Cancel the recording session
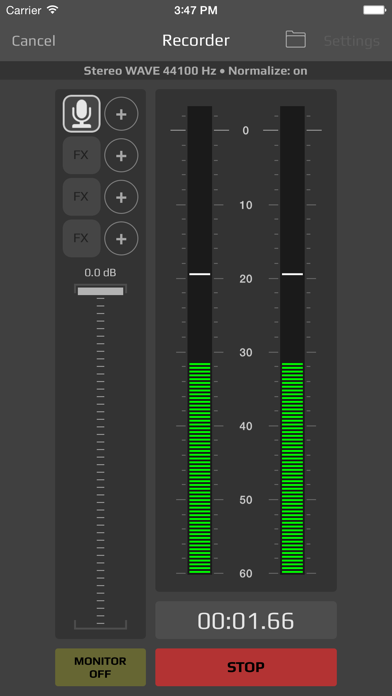Screen dimensions: 392x696 34,41
